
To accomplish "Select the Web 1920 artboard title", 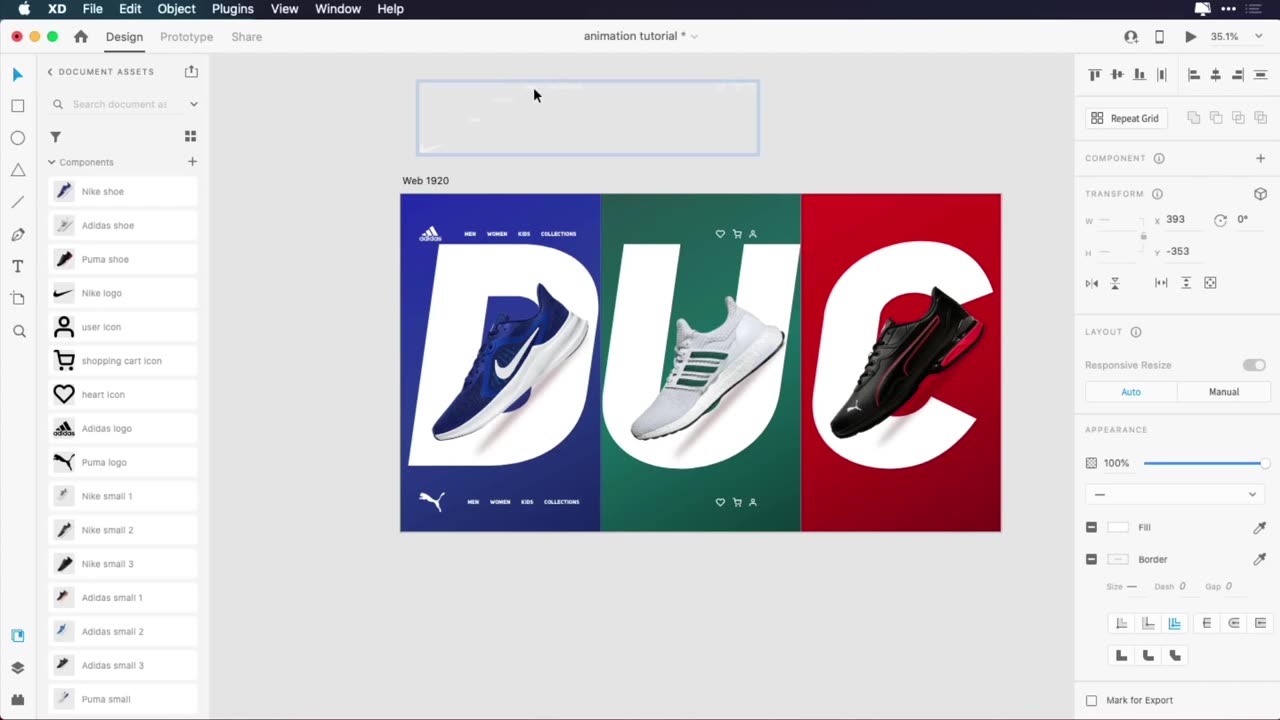I will [x=425, y=181].
